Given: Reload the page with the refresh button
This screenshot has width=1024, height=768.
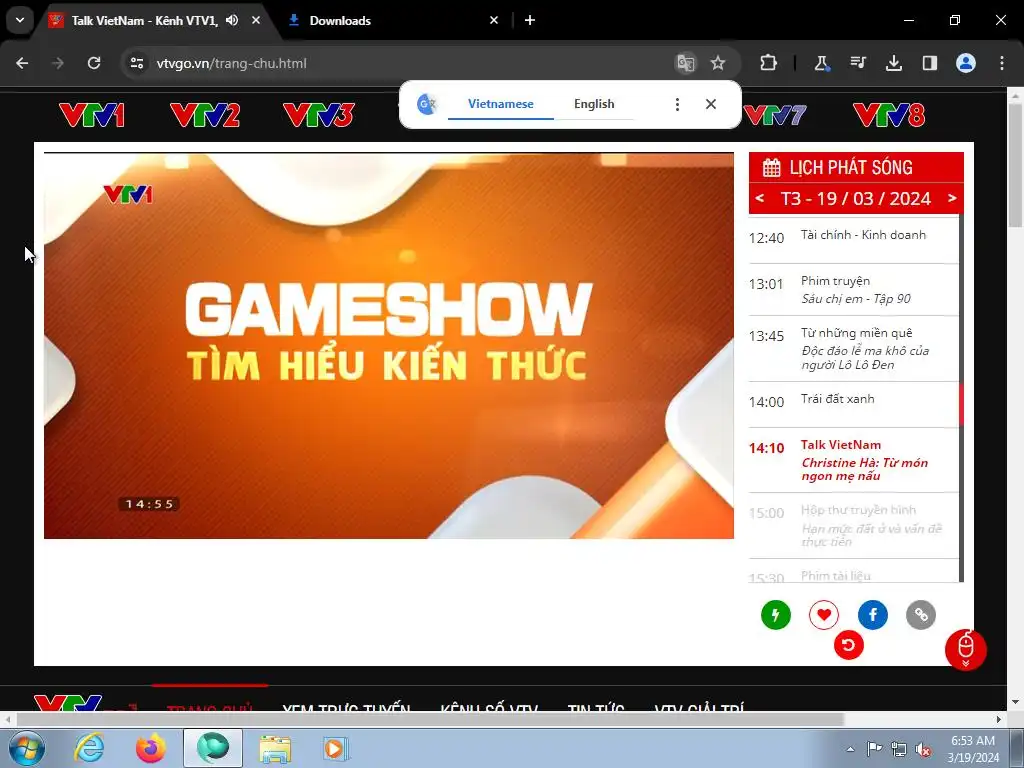Looking at the screenshot, I should coord(94,63).
